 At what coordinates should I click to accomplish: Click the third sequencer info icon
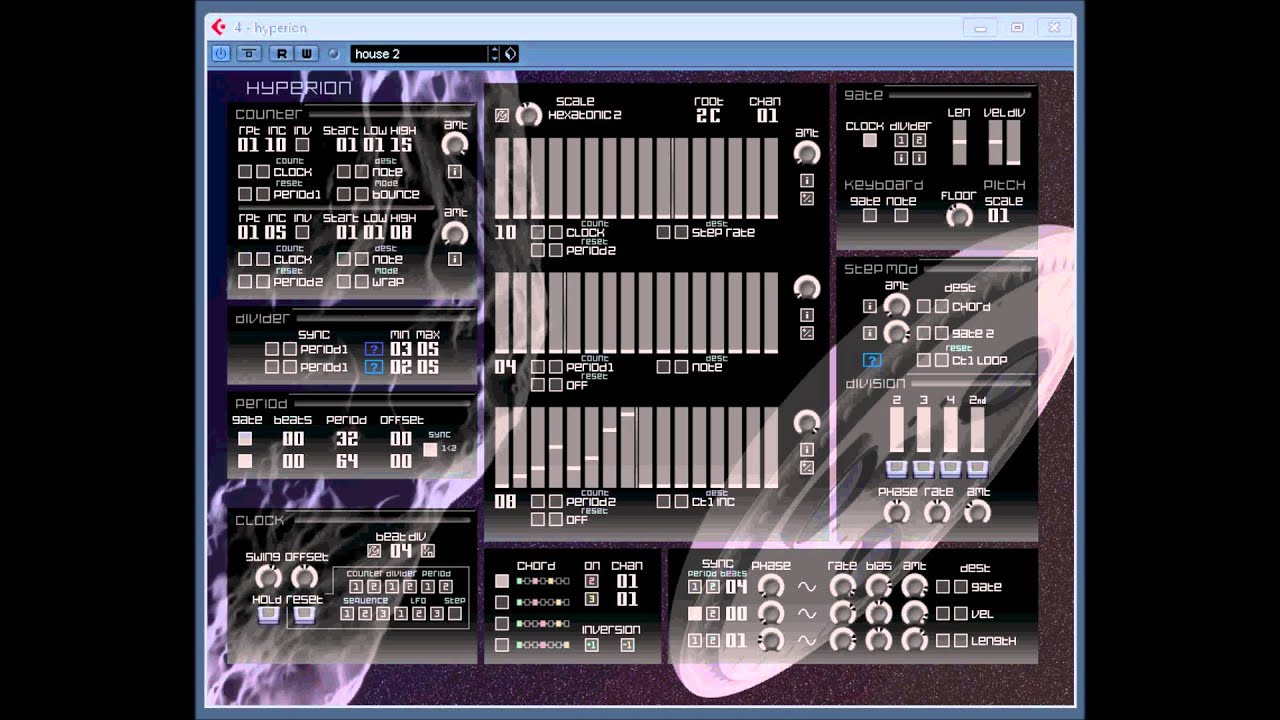click(x=807, y=449)
